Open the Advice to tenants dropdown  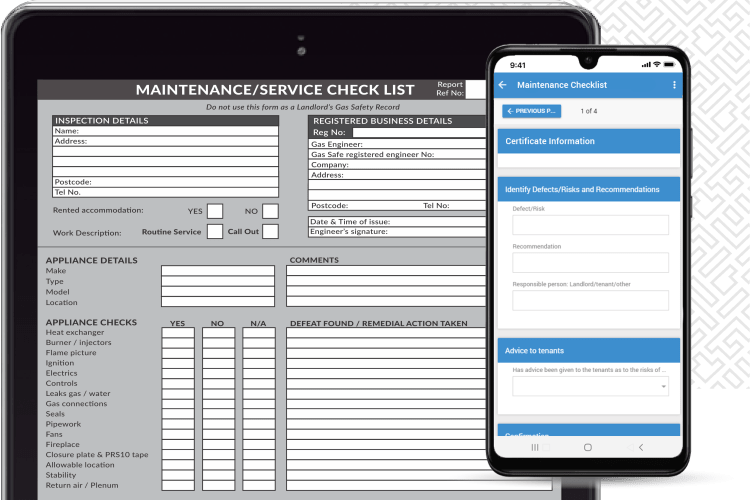(x=590, y=386)
